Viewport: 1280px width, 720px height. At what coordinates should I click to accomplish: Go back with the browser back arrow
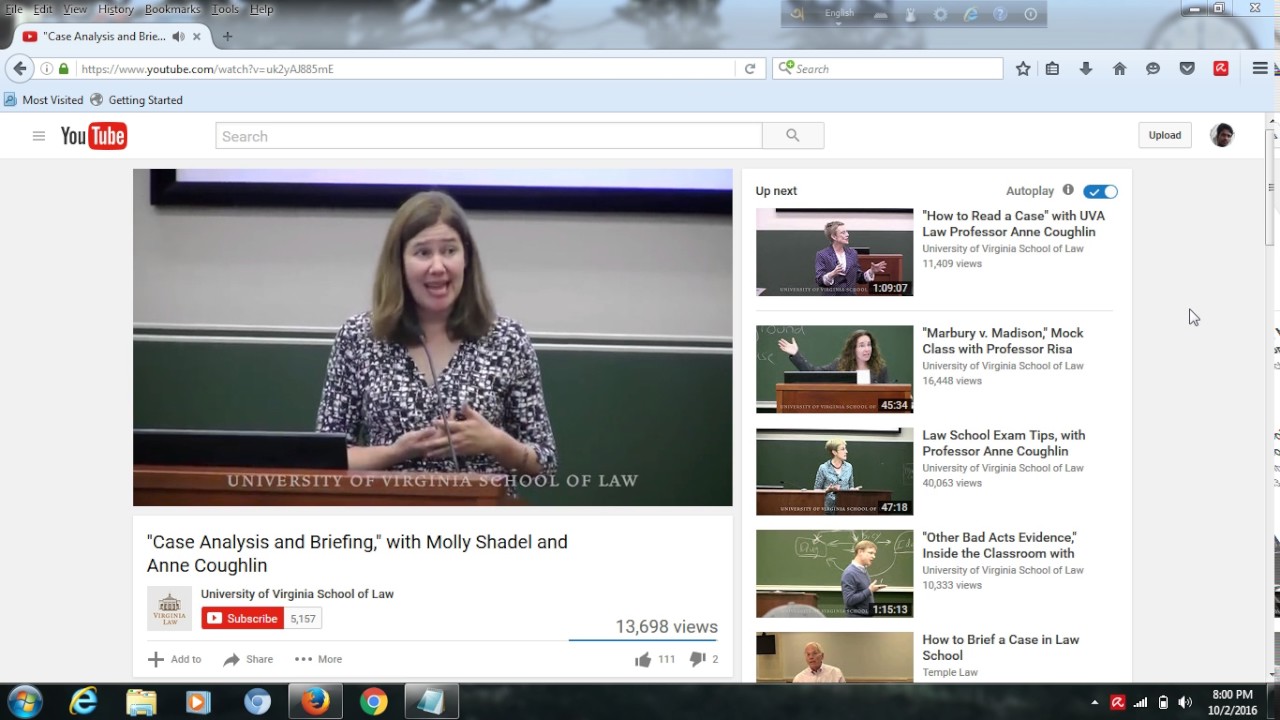pyautogui.click(x=20, y=69)
